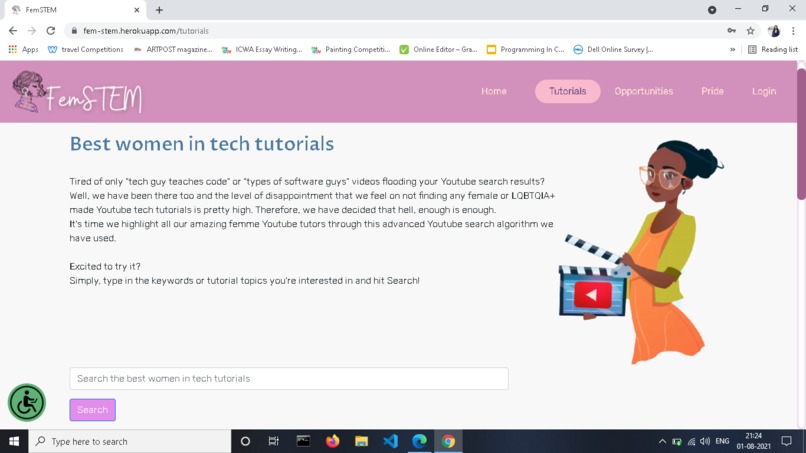806x453 pixels.
Task: Open network settings tray icon
Action: [x=691, y=441]
